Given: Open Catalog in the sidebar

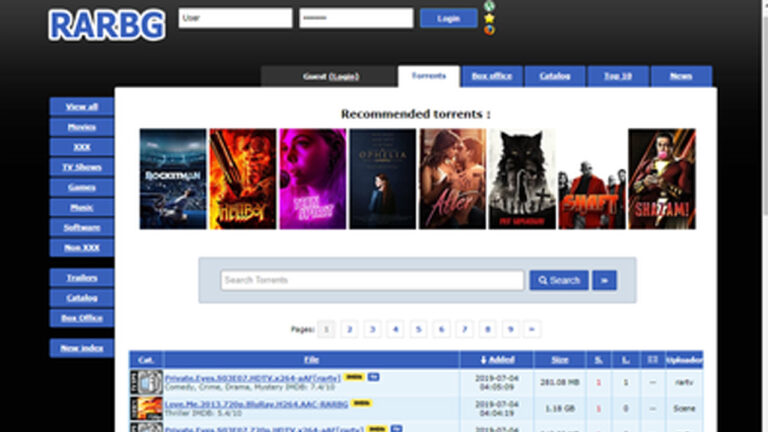Looking at the screenshot, I should tap(82, 298).
